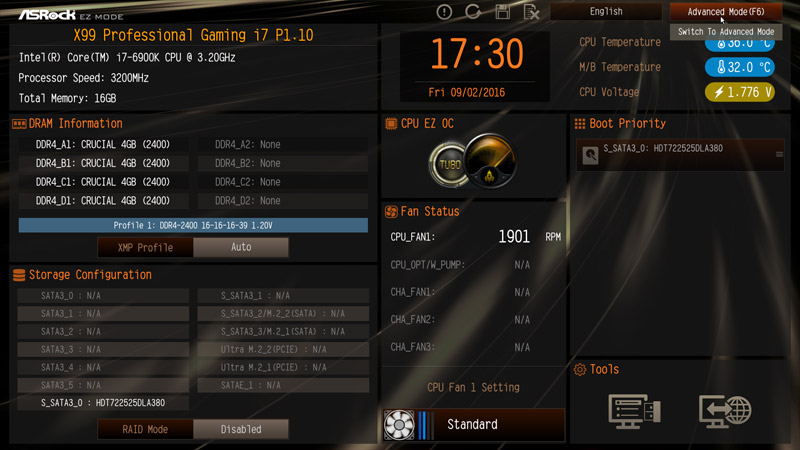Click the RAID Mode label button

coord(145,430)
